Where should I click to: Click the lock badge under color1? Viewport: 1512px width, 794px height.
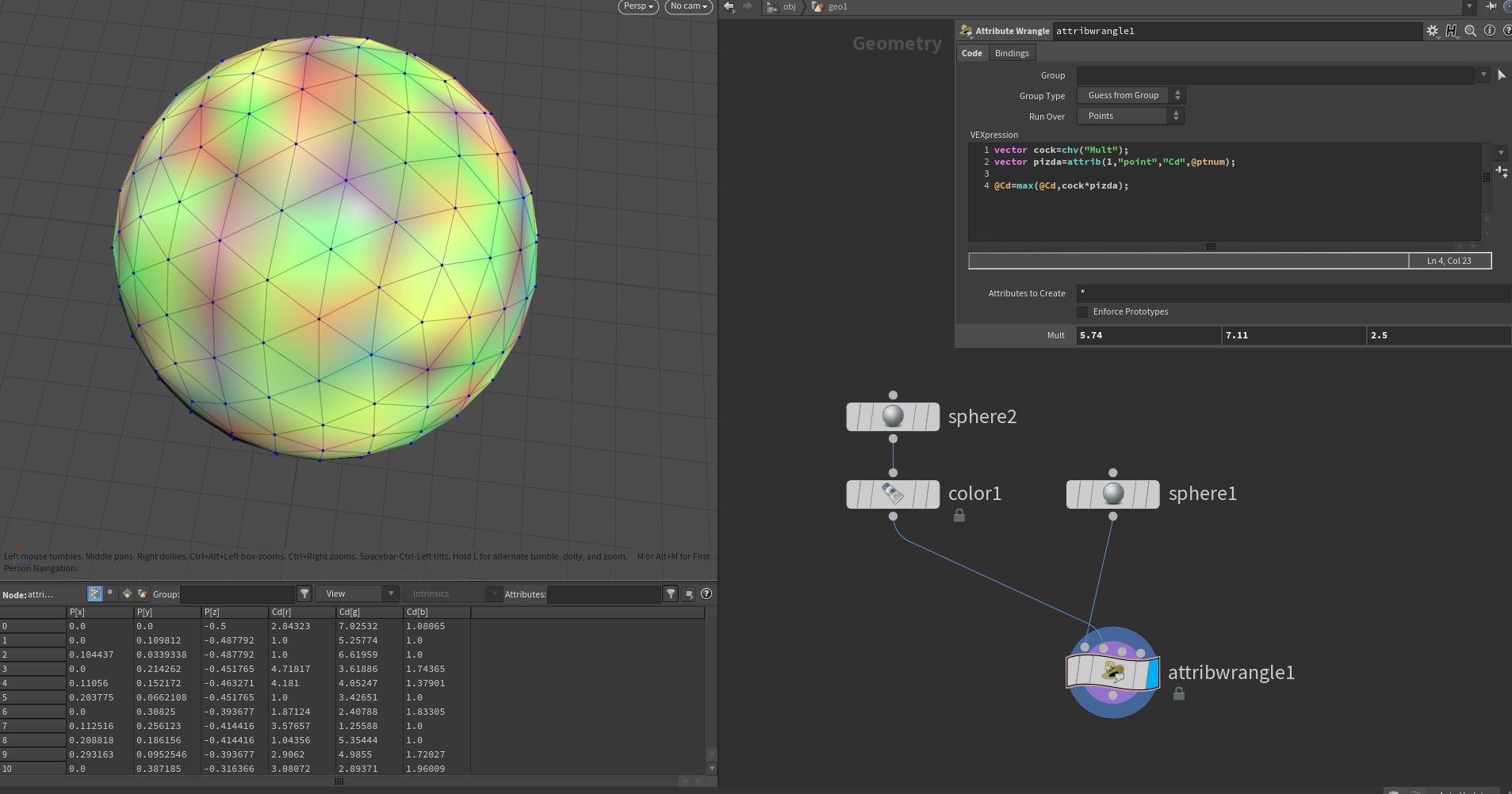point(959,516)
